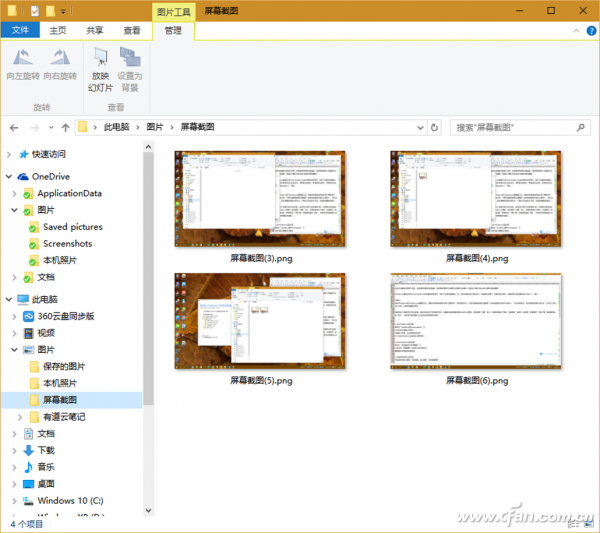Select OneDrive in the sidebar
Screen dimensions: 600x533
tap(51, 176)
